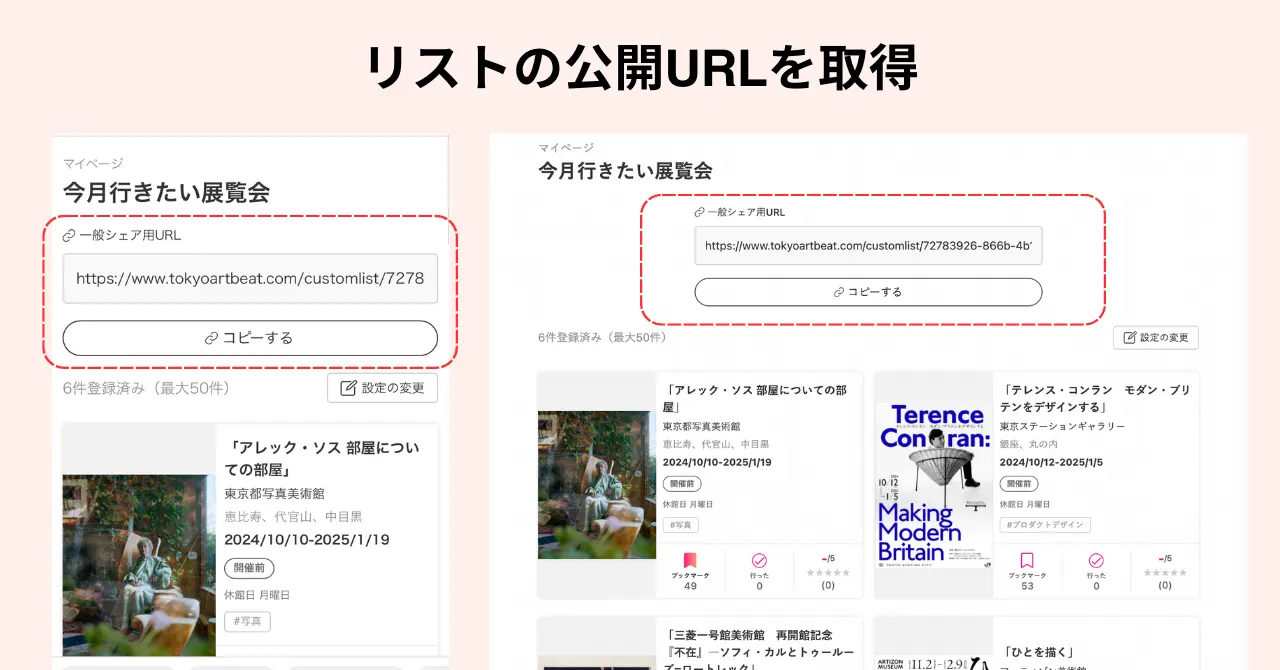Mark アレック・ソス exhibition as 行った
The width and height of the screenshot is (1280, 670).
[x=759, y=570]
